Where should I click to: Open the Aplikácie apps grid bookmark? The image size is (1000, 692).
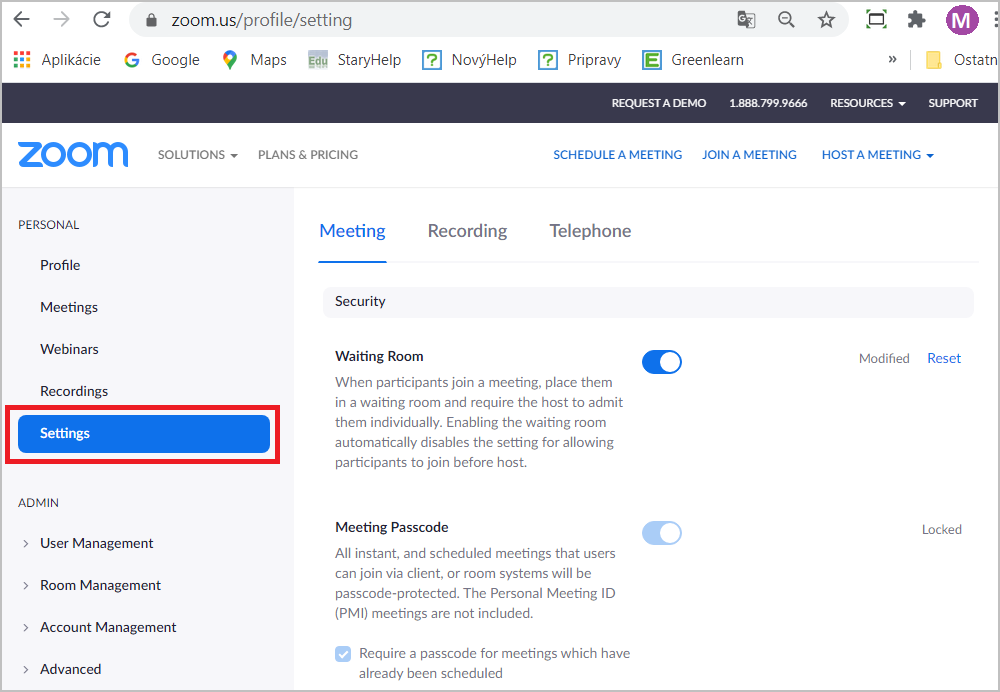[57, 60]
